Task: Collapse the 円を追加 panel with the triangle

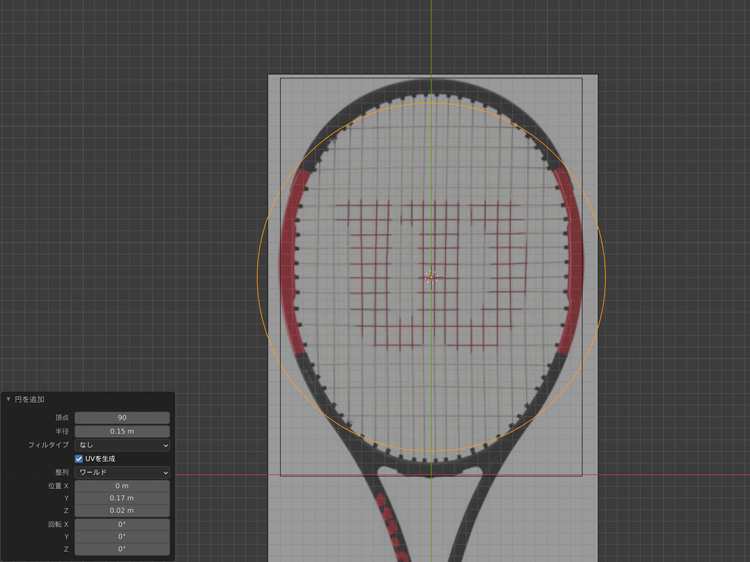Action: (x=9, y=399)
